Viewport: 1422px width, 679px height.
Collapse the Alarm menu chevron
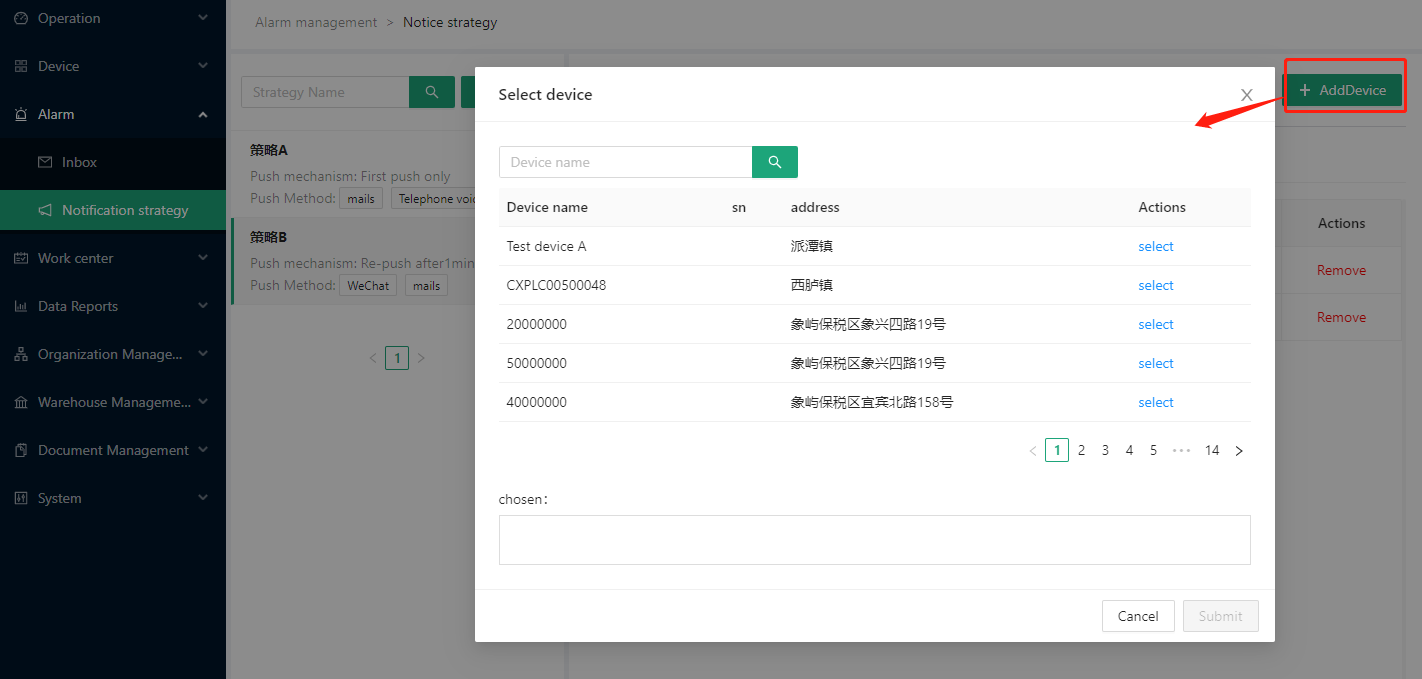[203, 114]
